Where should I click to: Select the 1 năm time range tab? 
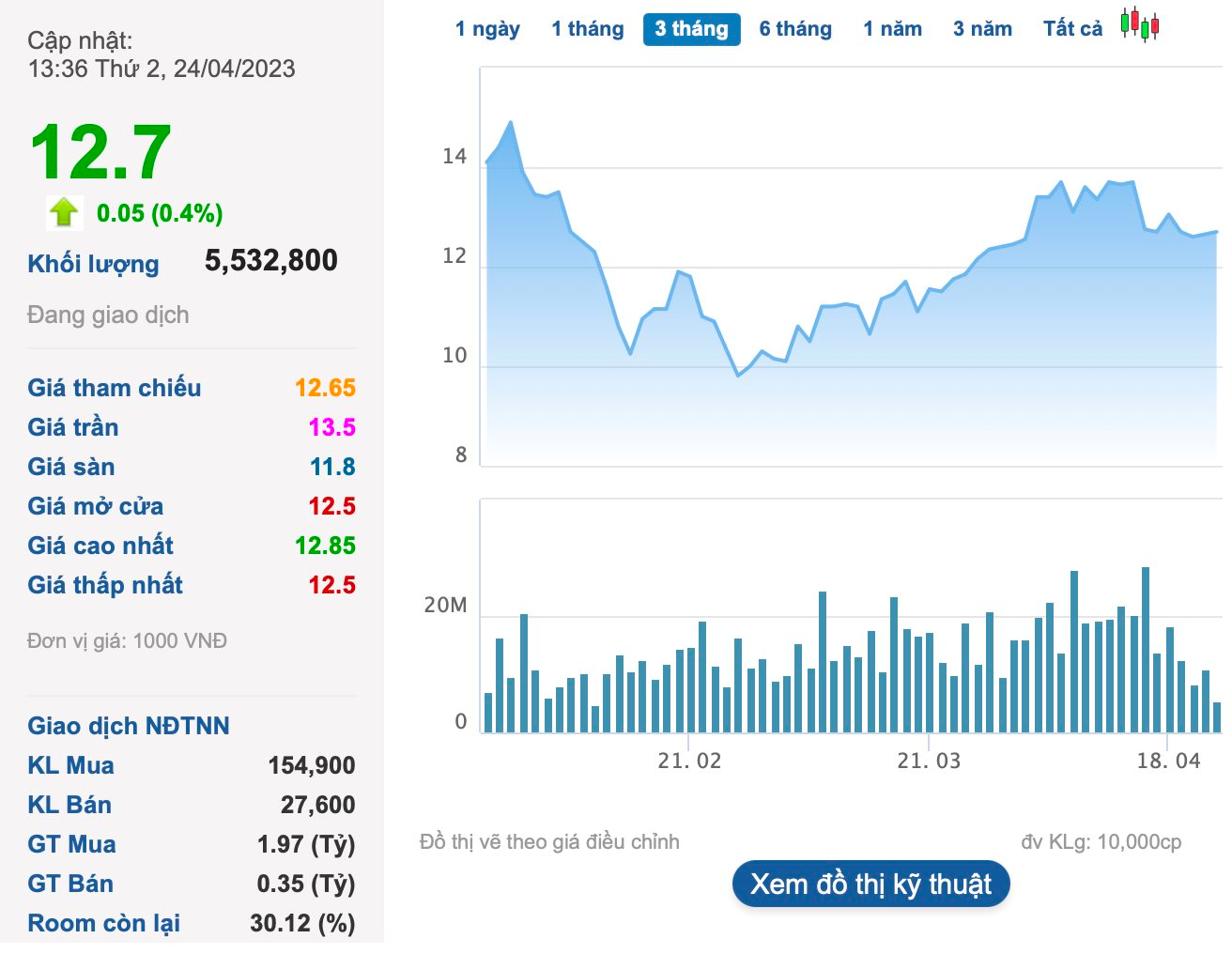coord(892,29)
